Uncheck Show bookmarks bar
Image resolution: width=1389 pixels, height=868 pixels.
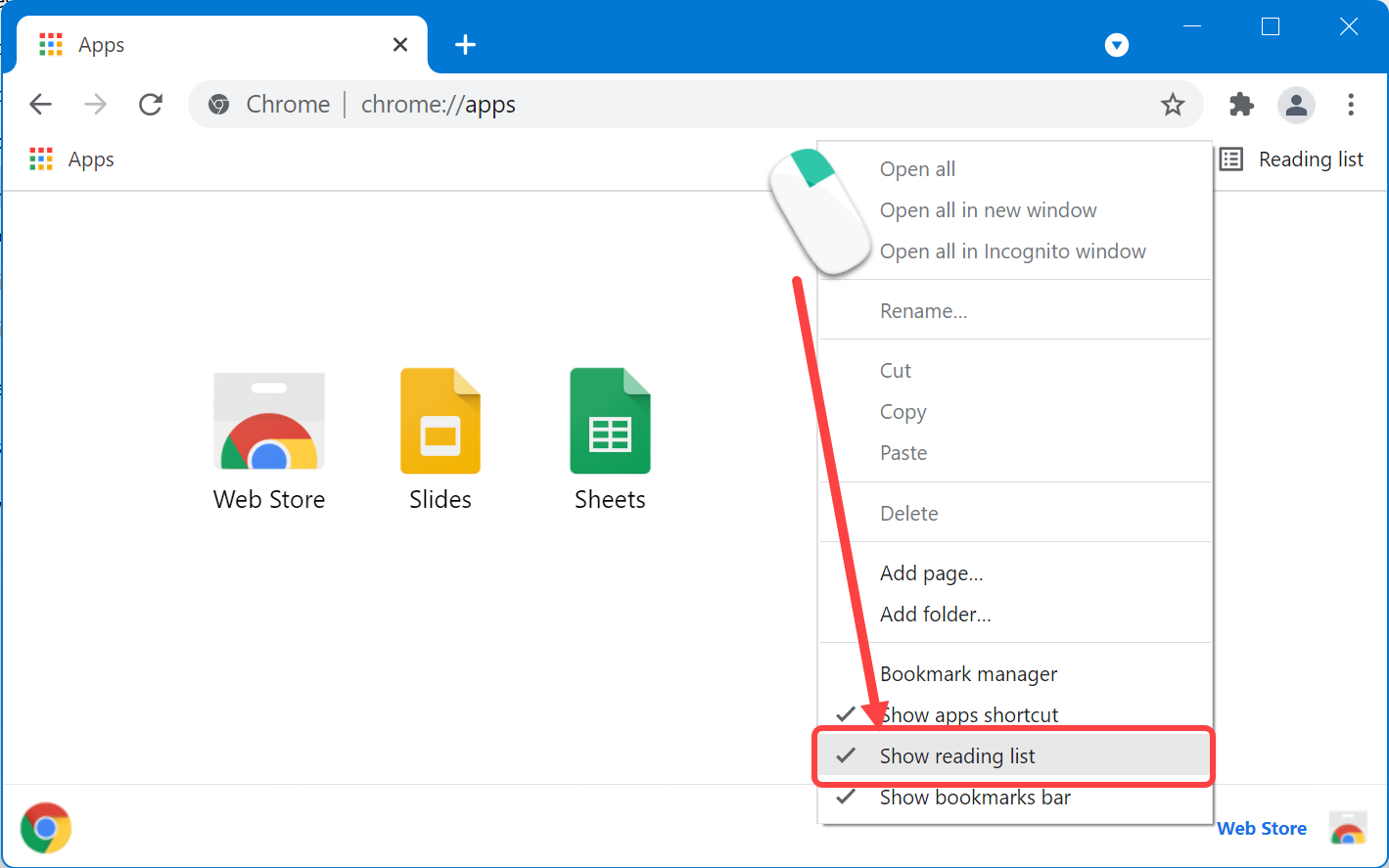coord(974,797)
